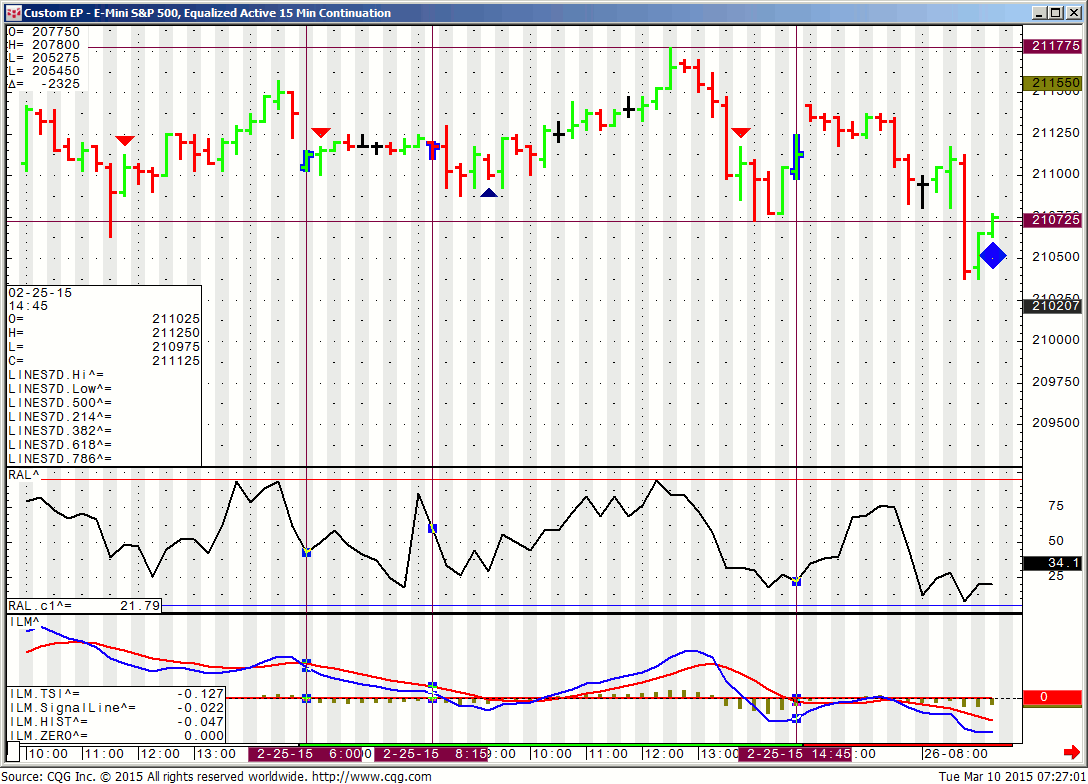Click red down-triangle signal beside the 6:00 line

tap(321, 132)
